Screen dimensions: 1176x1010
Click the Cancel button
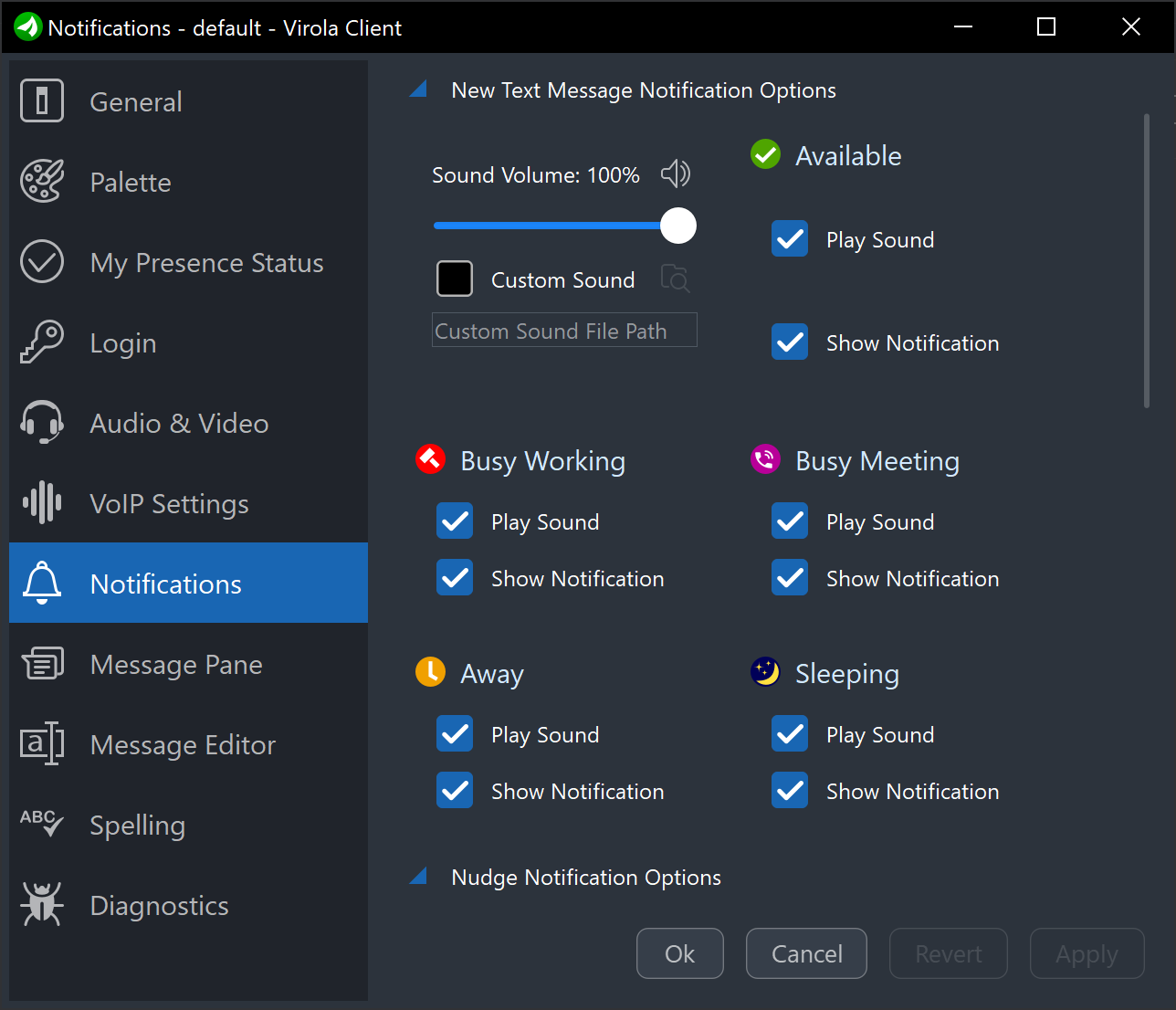click(806, 953)
